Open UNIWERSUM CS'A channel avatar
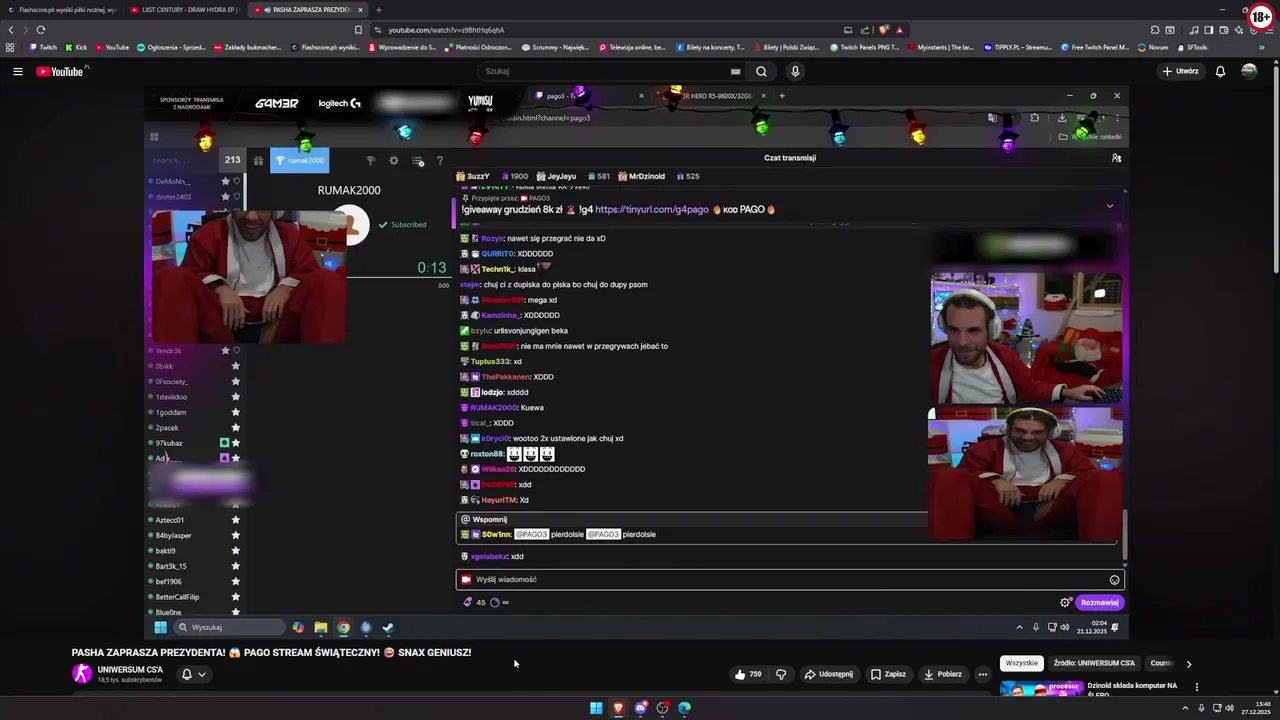This screenshot has height=720, width=1280. [x=81, y=674]
